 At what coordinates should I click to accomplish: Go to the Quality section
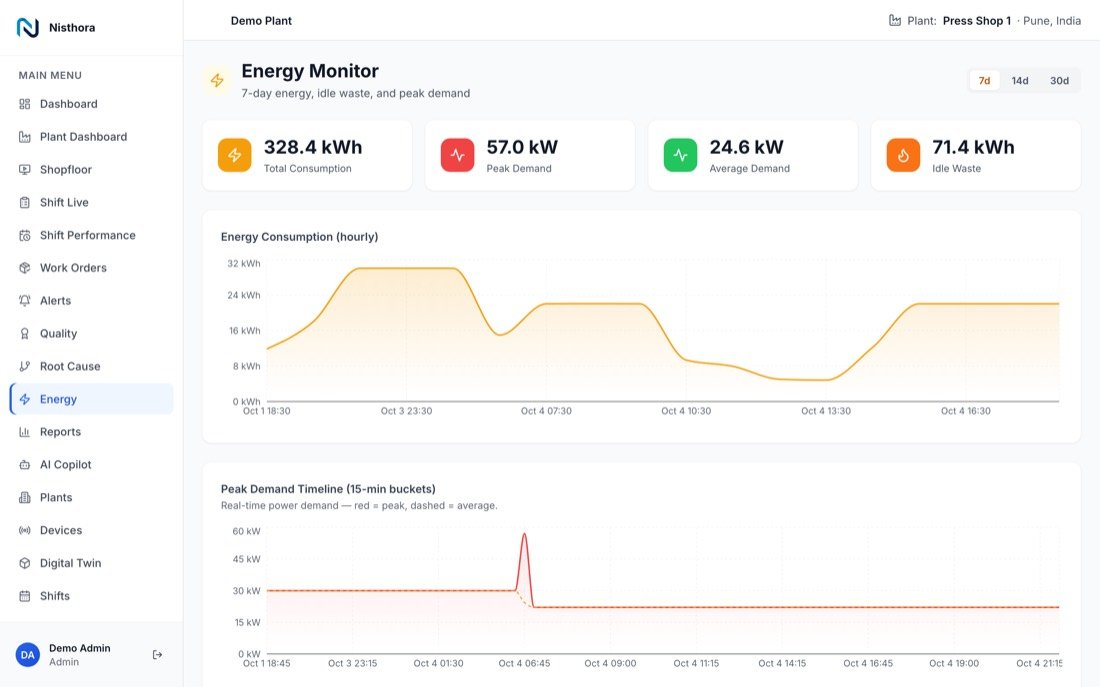coord(92,334)
